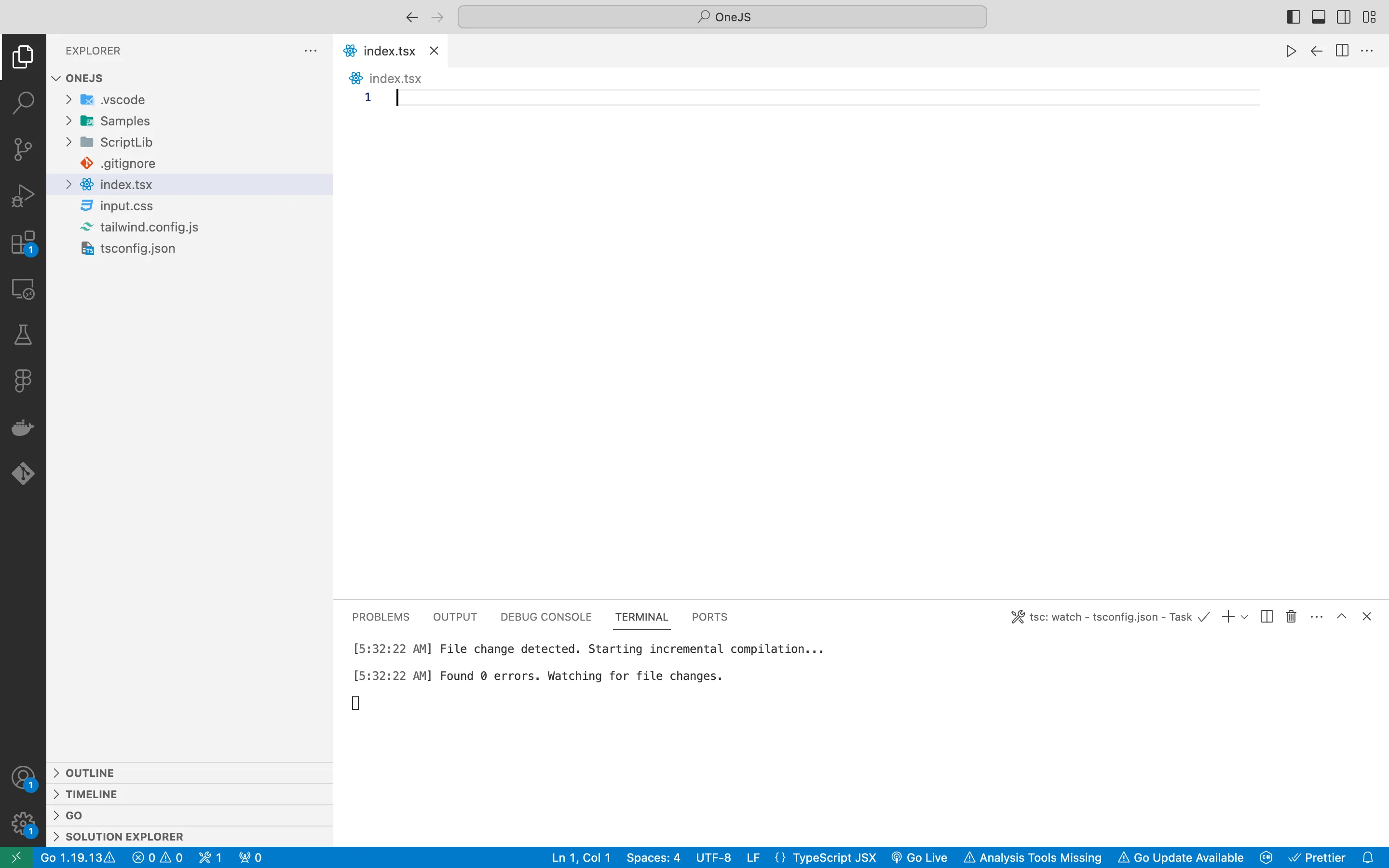Viewport: 1389px width, 868px height.
Task: Open Explorer Views and More Actions ellipsis
Action: tap(311, 51)
